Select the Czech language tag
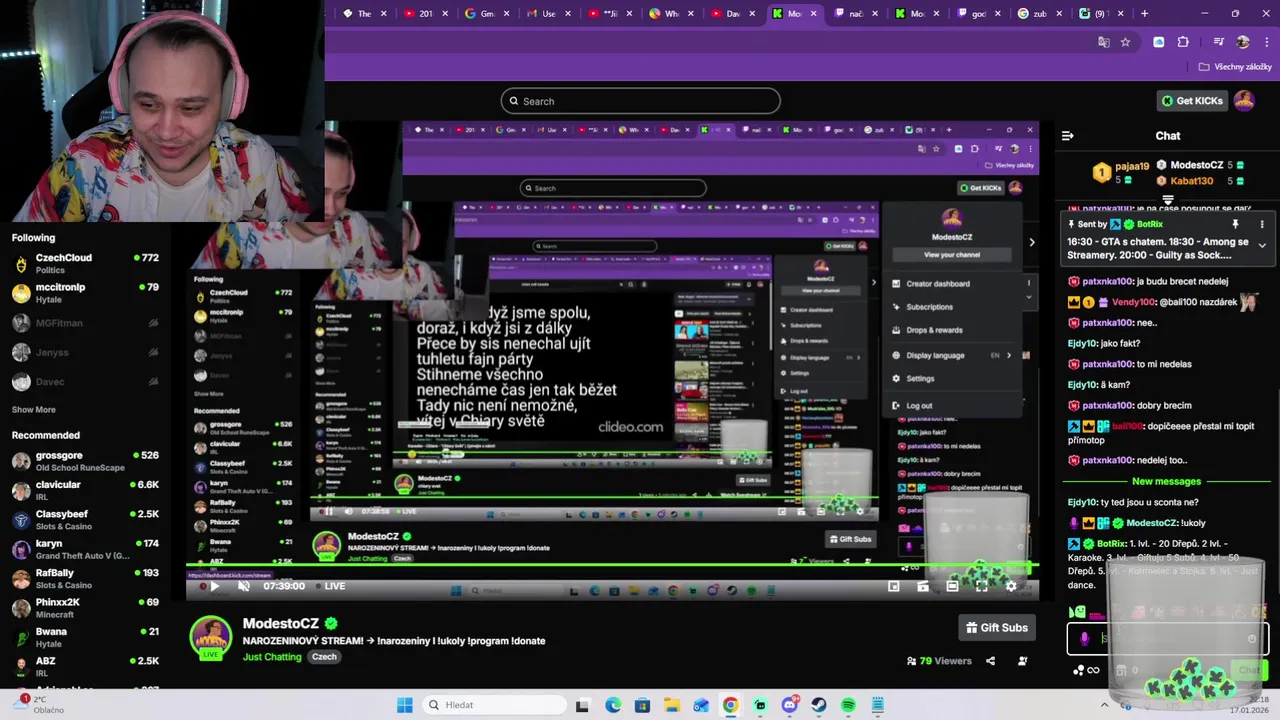 point(324,657)
